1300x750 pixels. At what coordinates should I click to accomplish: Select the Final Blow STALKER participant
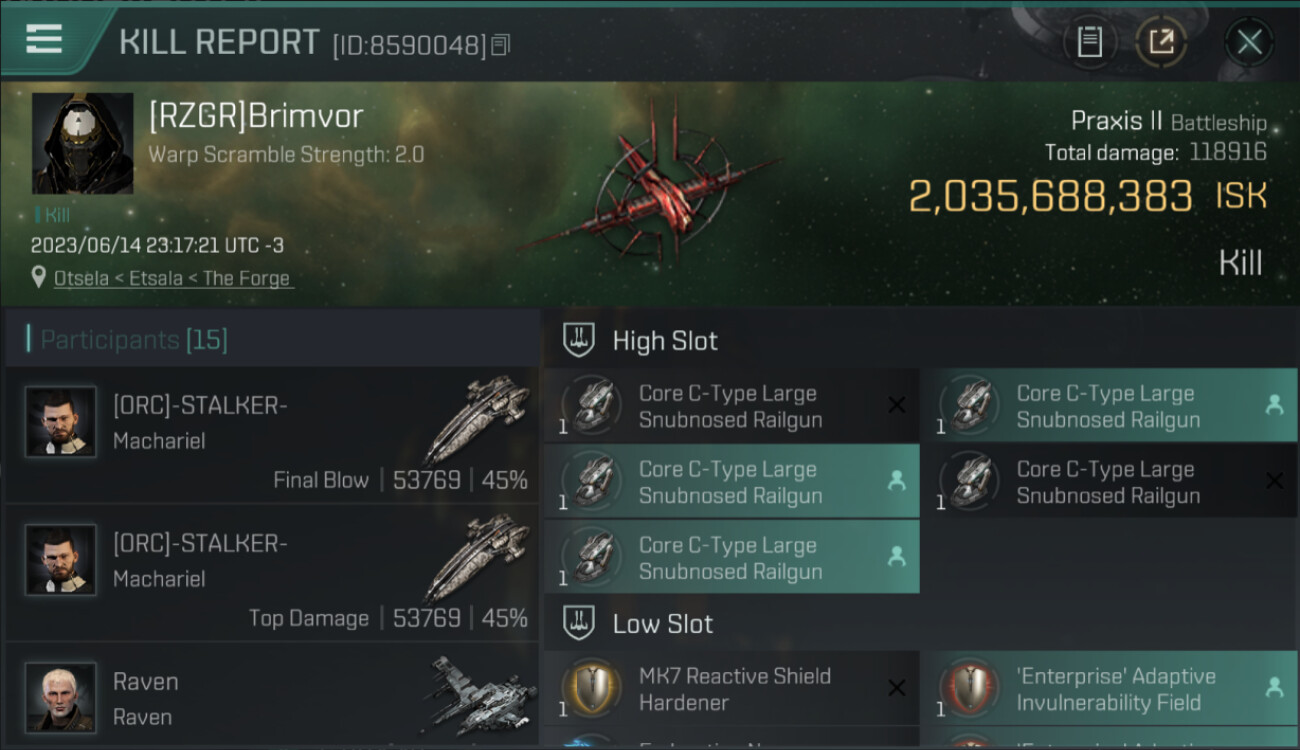click(271, 435)
